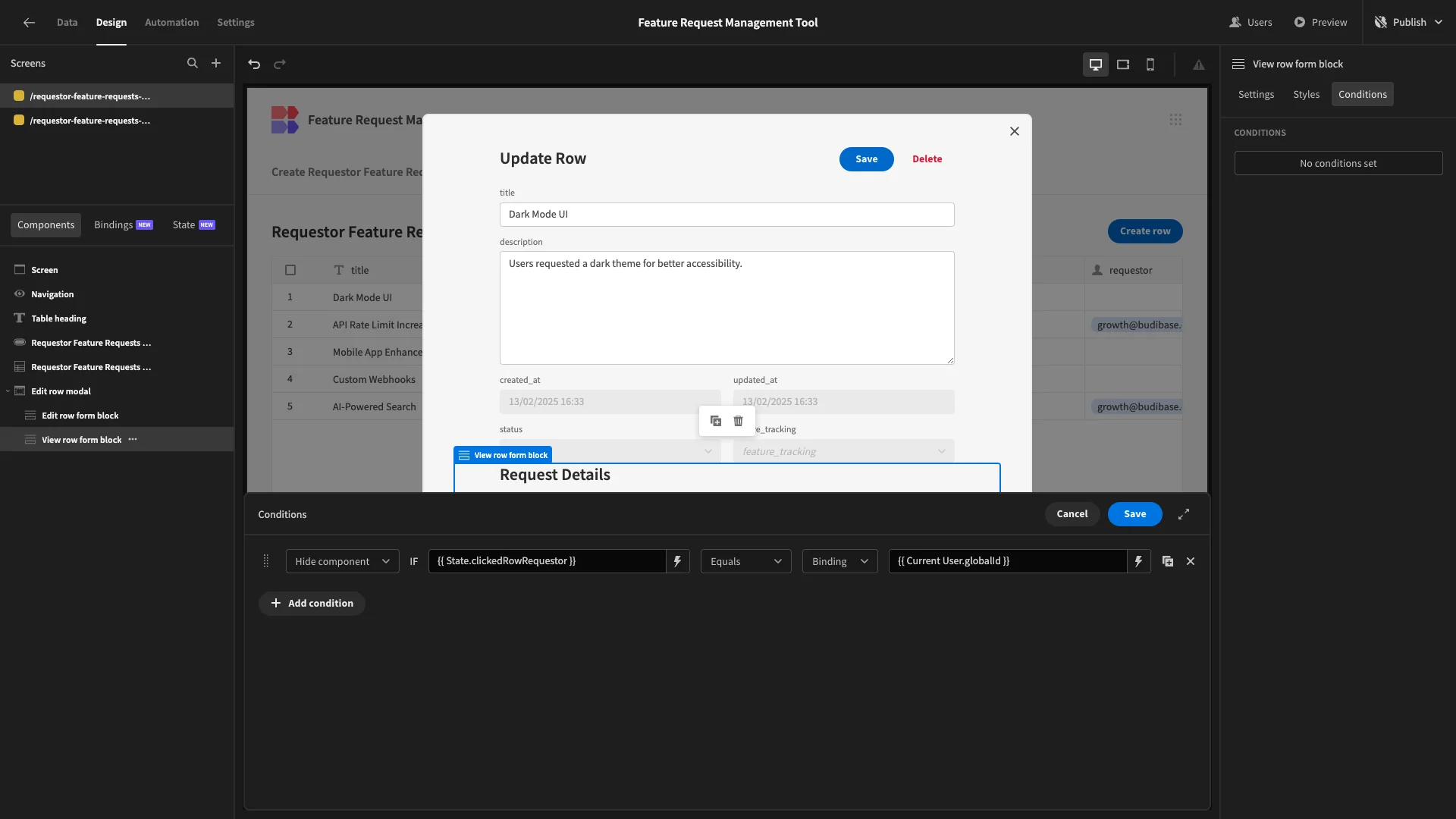The width and height of the screenshot is (1456, 819).
Task: Click the redo arrow icon
Action: [280, 64]
